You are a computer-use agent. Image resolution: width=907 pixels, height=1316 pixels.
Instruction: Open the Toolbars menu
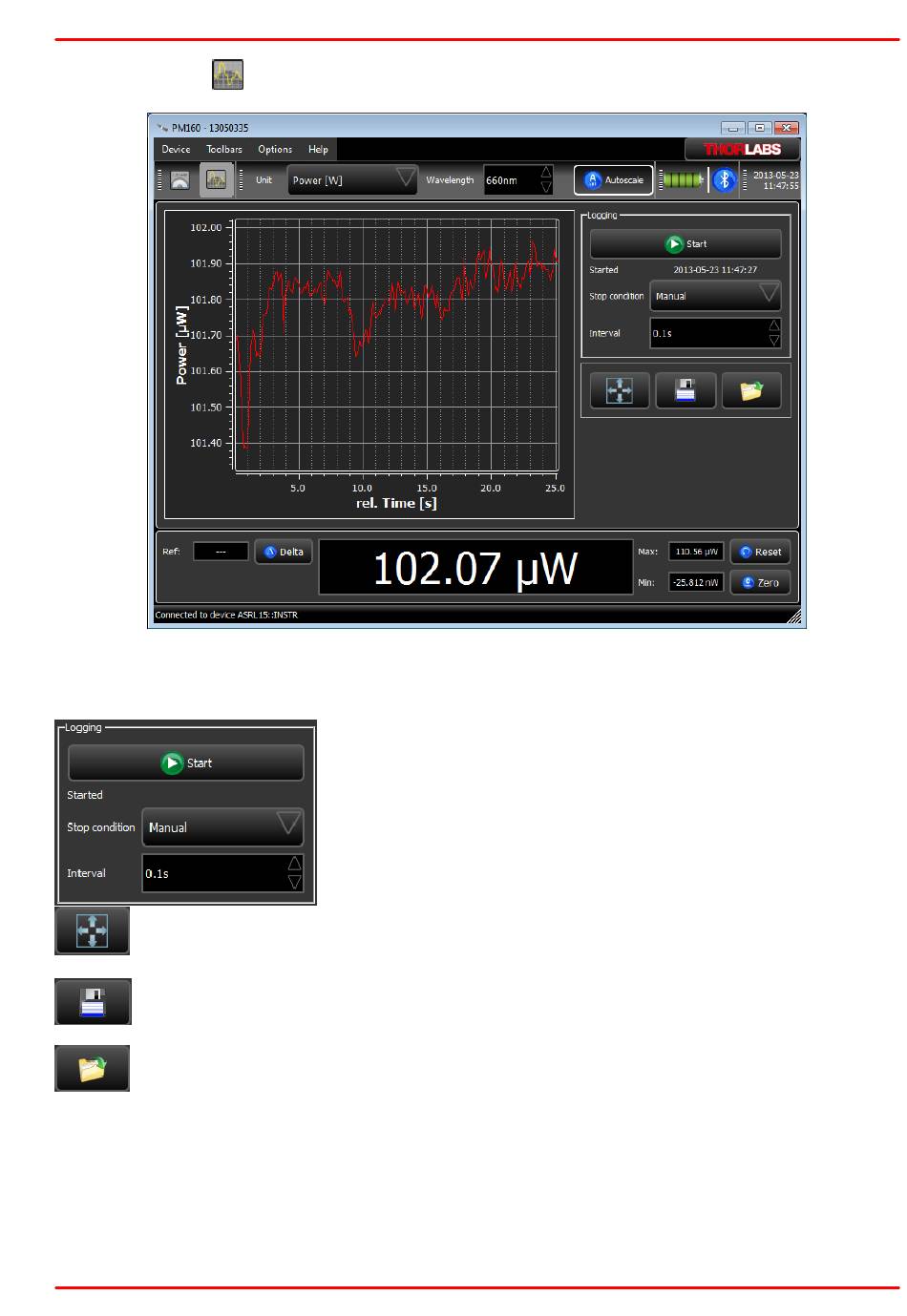(224, 149)
